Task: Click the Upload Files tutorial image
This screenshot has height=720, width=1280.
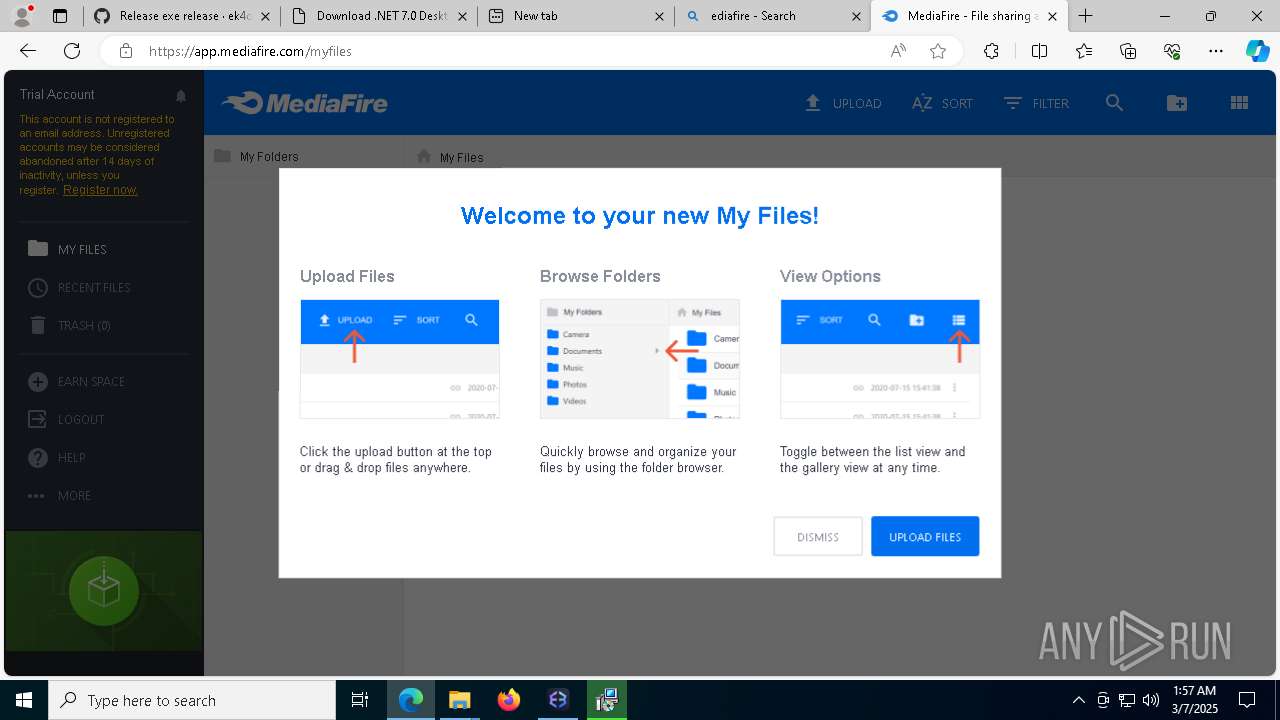Action: pyautogui.click(x=400, y=359)
